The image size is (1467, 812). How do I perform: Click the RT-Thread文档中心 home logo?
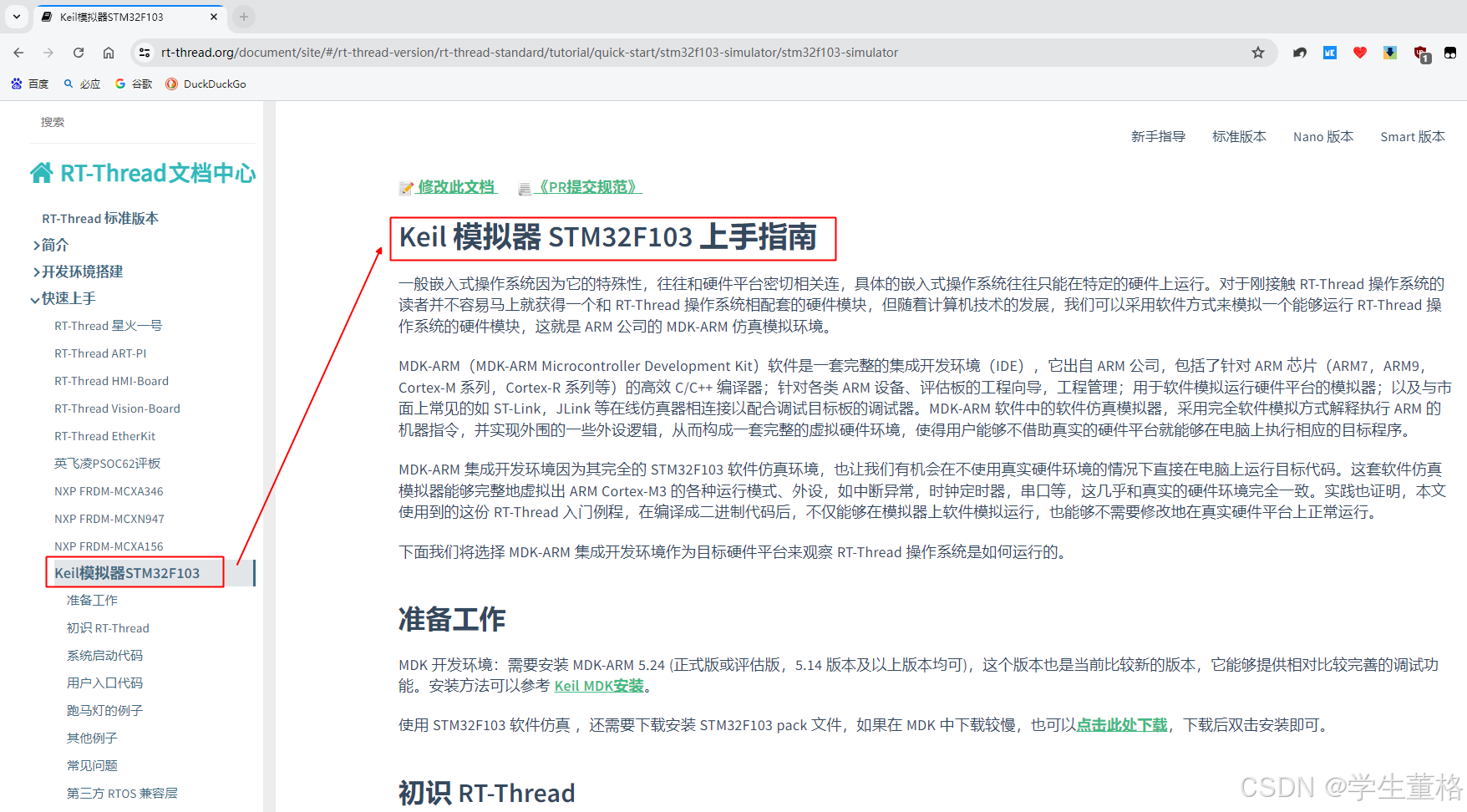tap(143, 173)
